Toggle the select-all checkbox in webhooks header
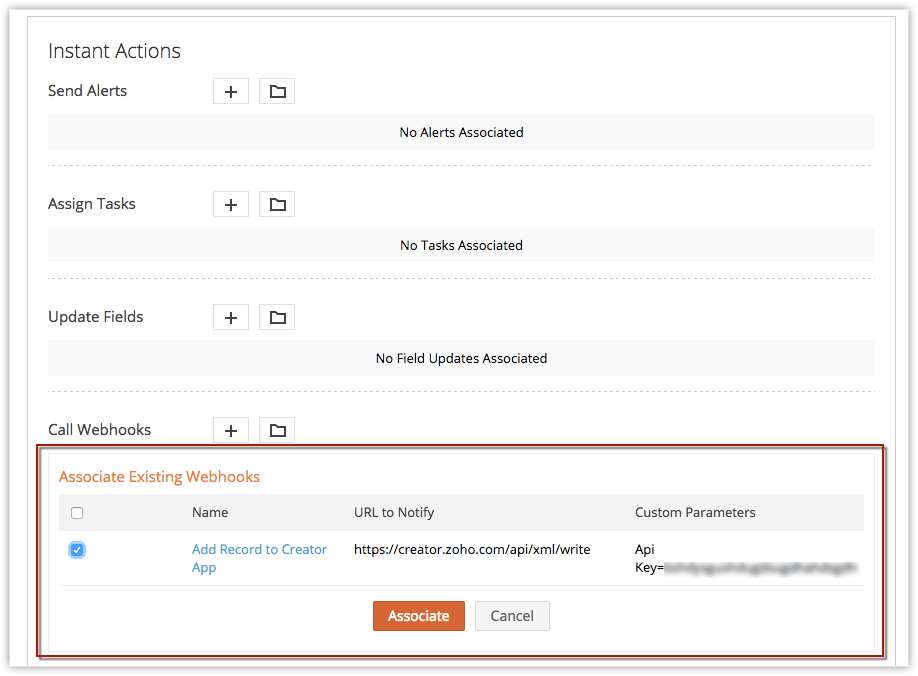The image size is (918, 676). 77,513
